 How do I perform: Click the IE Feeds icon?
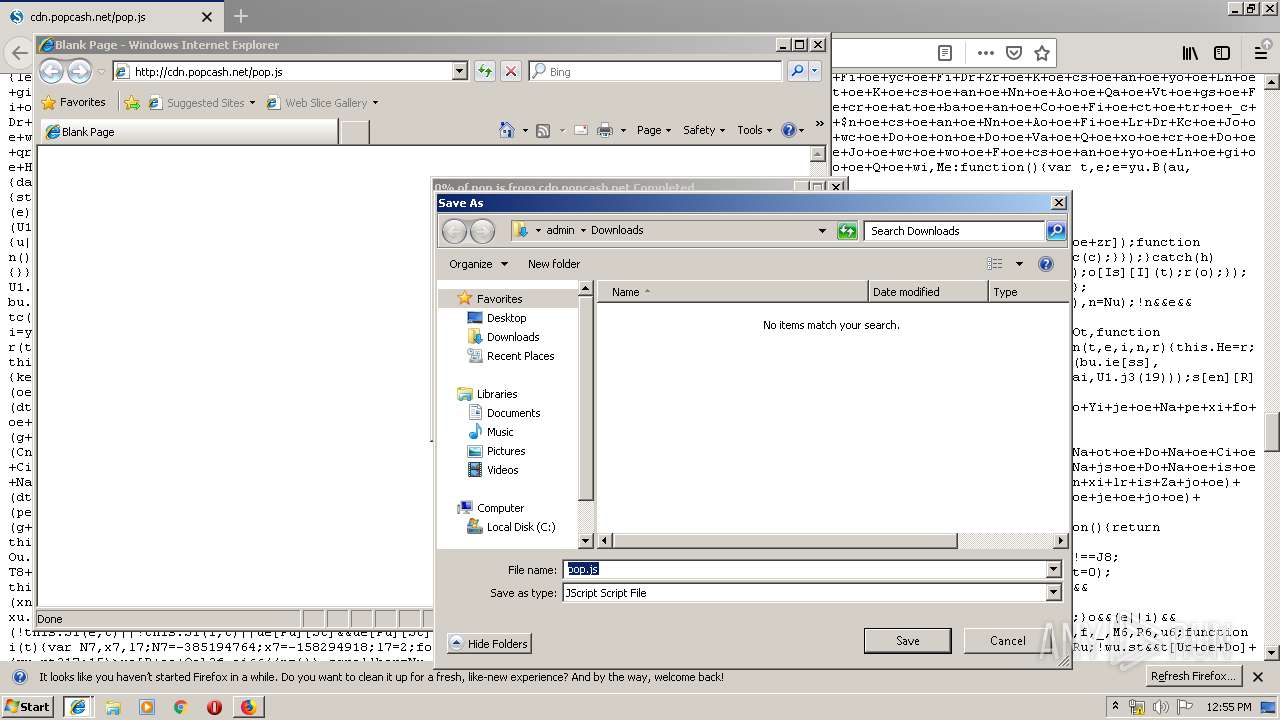pos(543,130)
